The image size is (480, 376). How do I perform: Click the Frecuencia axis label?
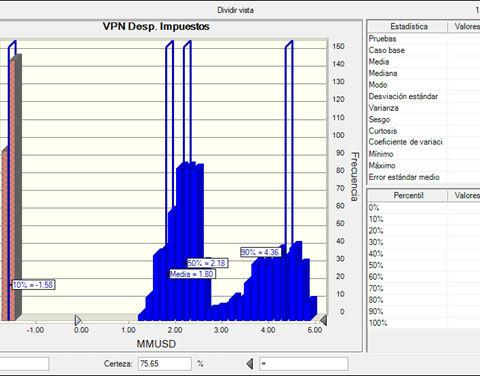355,177
